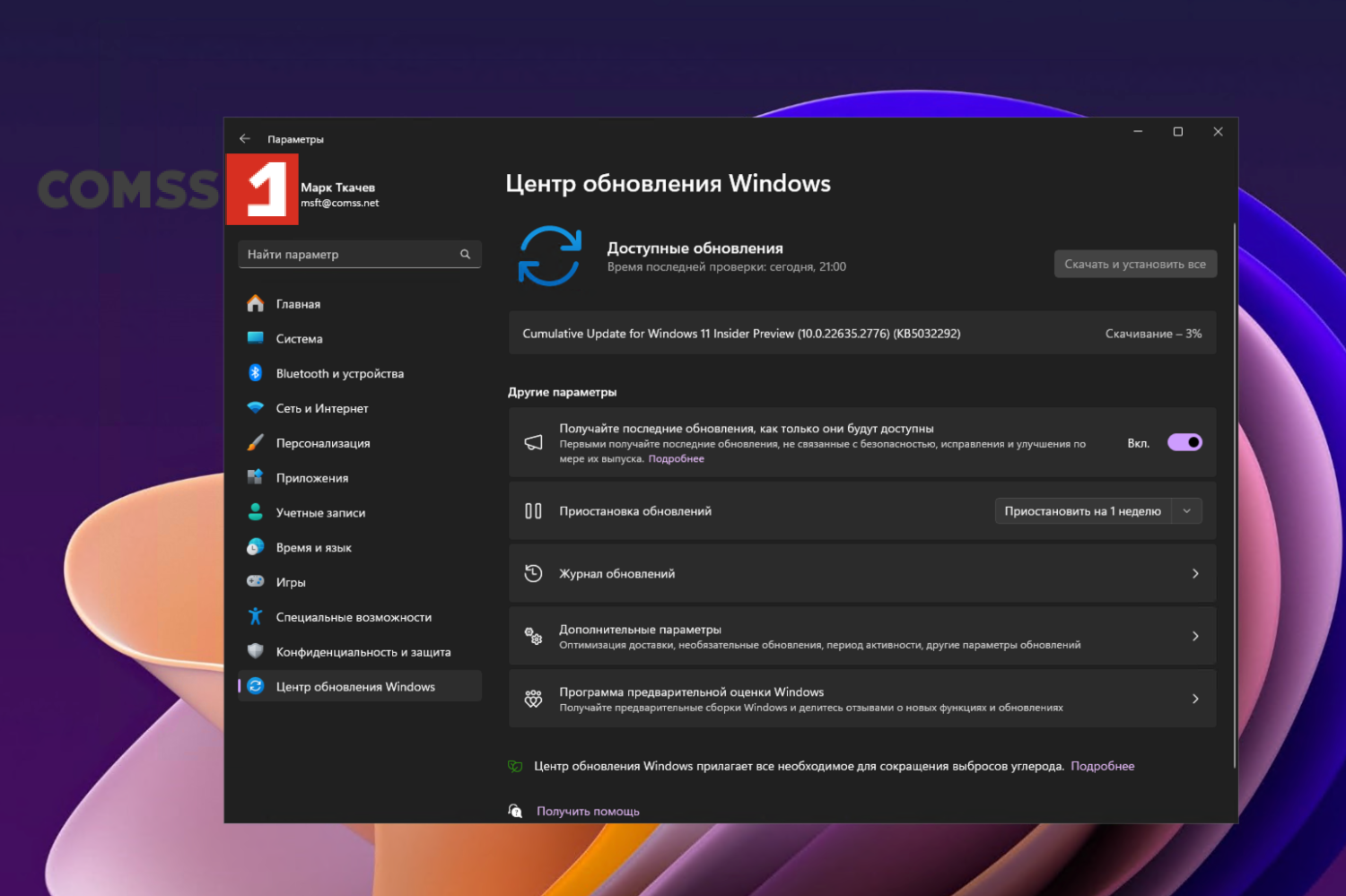Toggle the 'get latest updates' switch
Image resolution: width=1346 pixels, height=896 pixels.
1184,442
